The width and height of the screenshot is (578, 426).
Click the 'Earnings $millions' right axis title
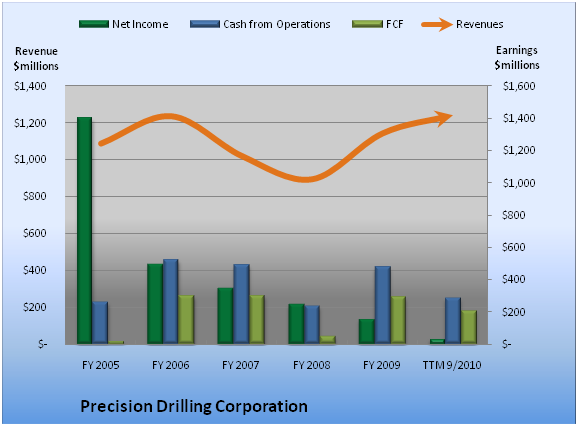click(x=517, y=57)
